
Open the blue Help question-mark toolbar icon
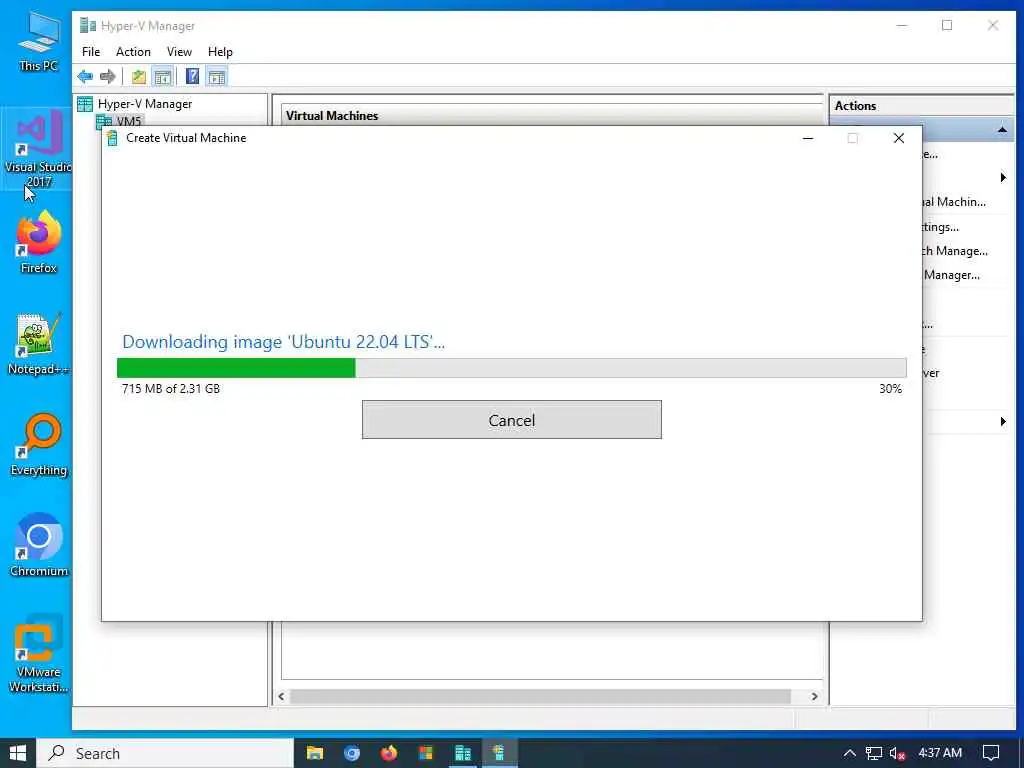tap(192, 76)
